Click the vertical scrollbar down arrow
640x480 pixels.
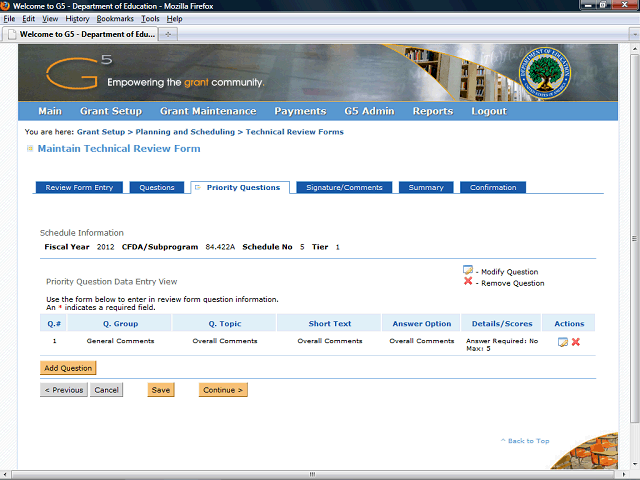pos(634,464)
